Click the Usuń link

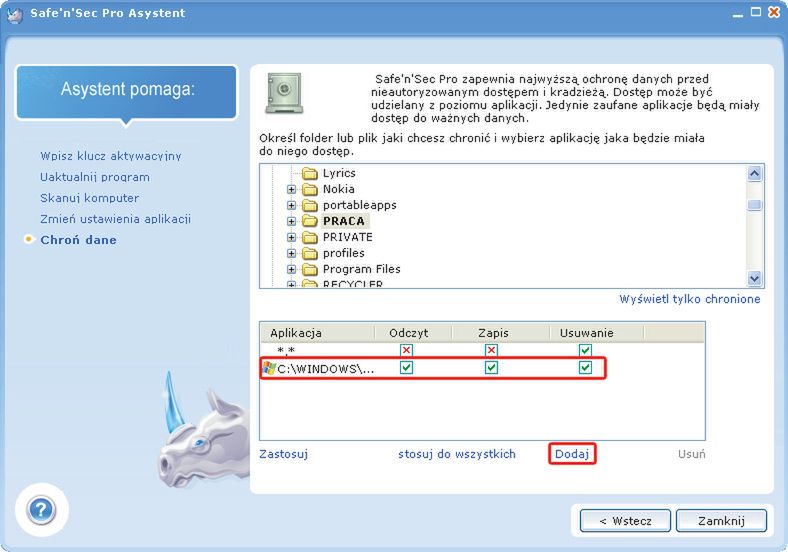692,454
